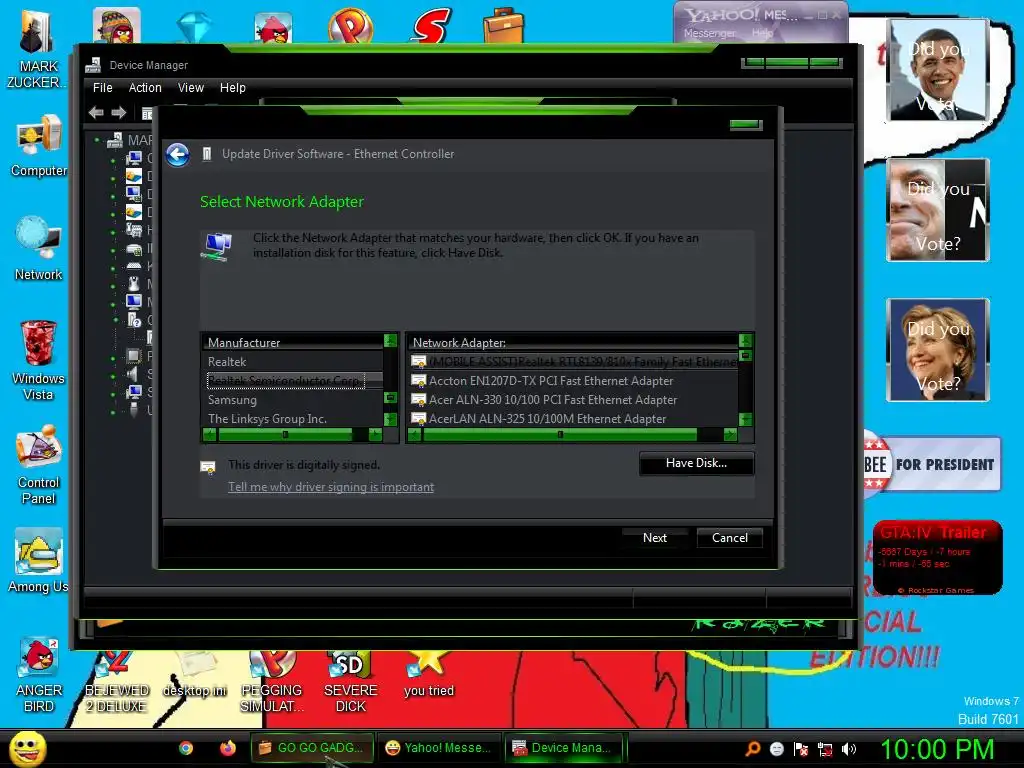Screen dimensions: 1024x768
Task: Collapse the other devices node in device tree
Action: tap(116, 320)
